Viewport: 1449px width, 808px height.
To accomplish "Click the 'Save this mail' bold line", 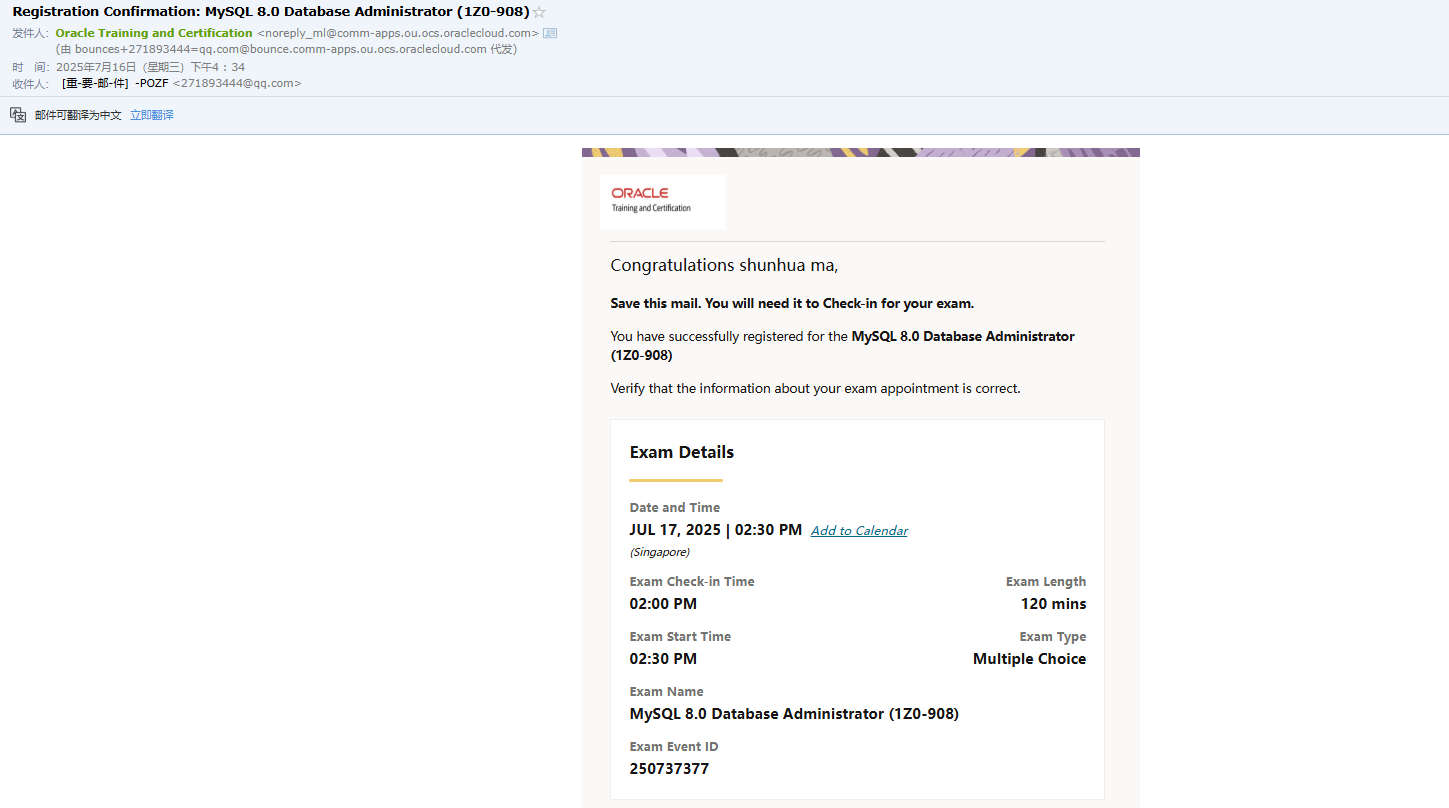I will pyautogui.click(x=792, y=303).
